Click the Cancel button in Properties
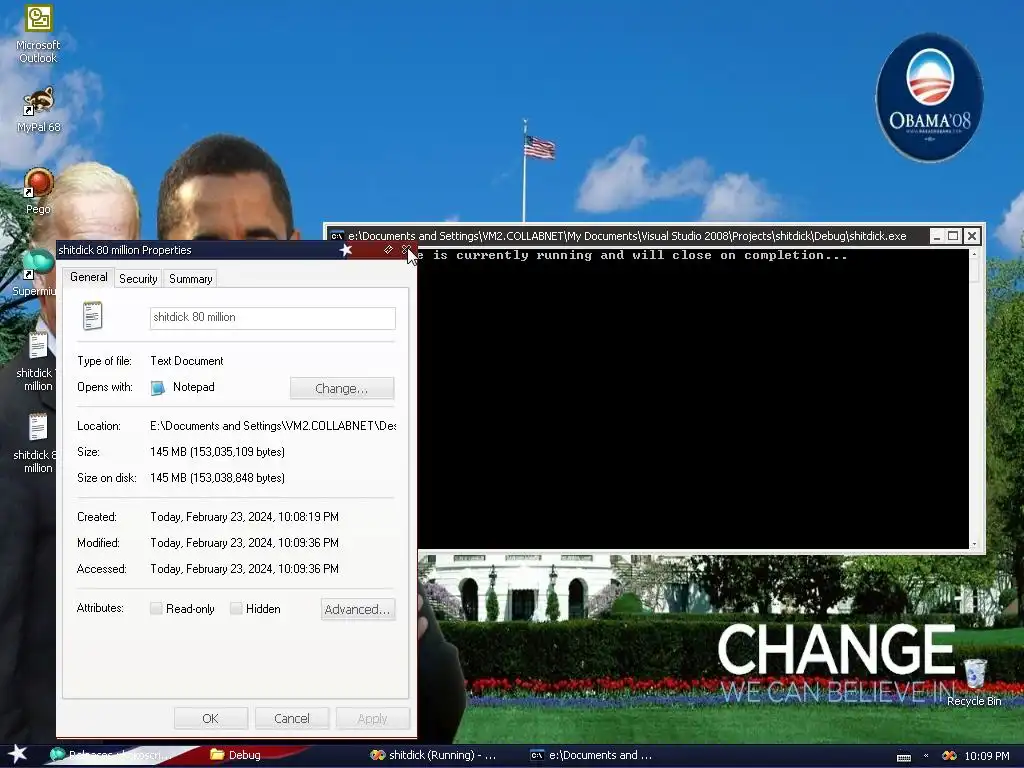 pyautogui.click(x=291, y=718)
